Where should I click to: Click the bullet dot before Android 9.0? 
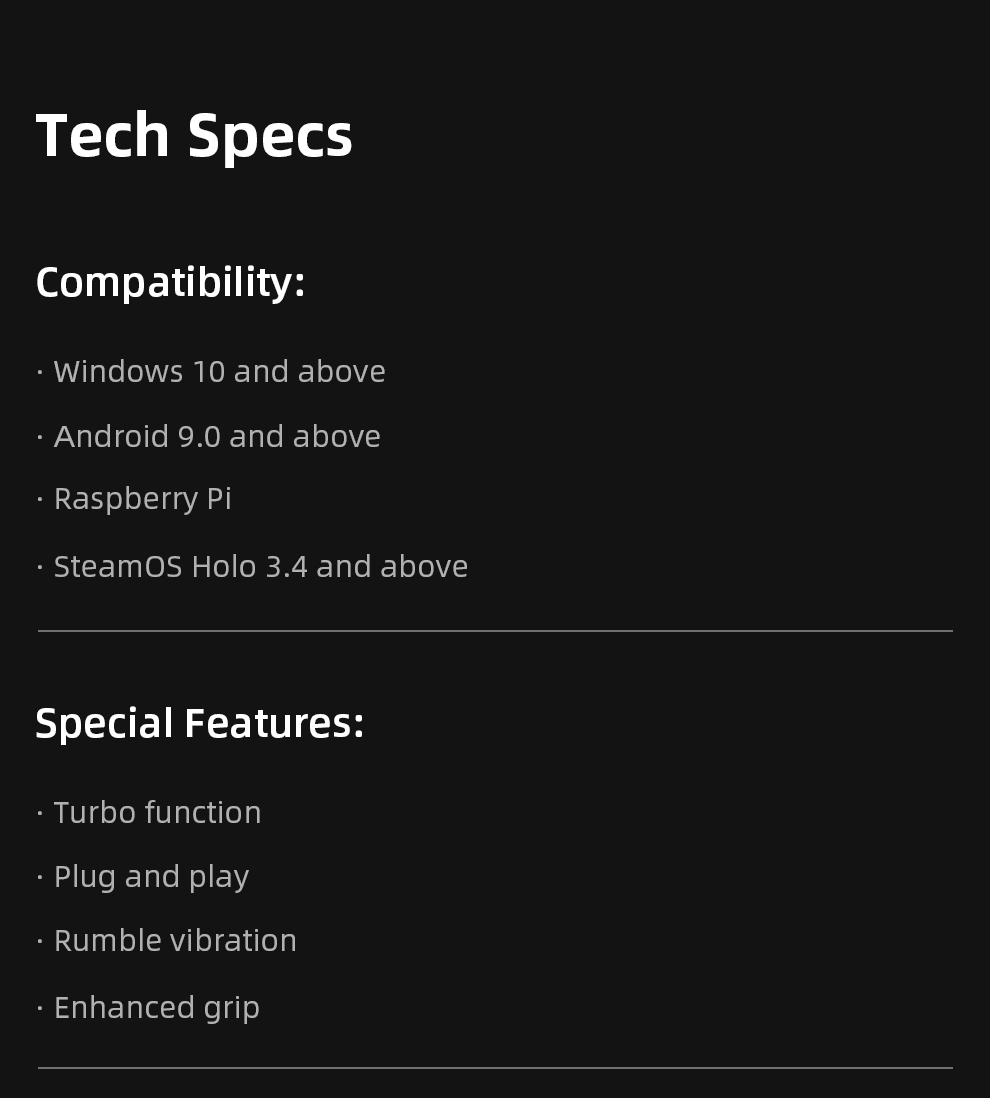40,437
